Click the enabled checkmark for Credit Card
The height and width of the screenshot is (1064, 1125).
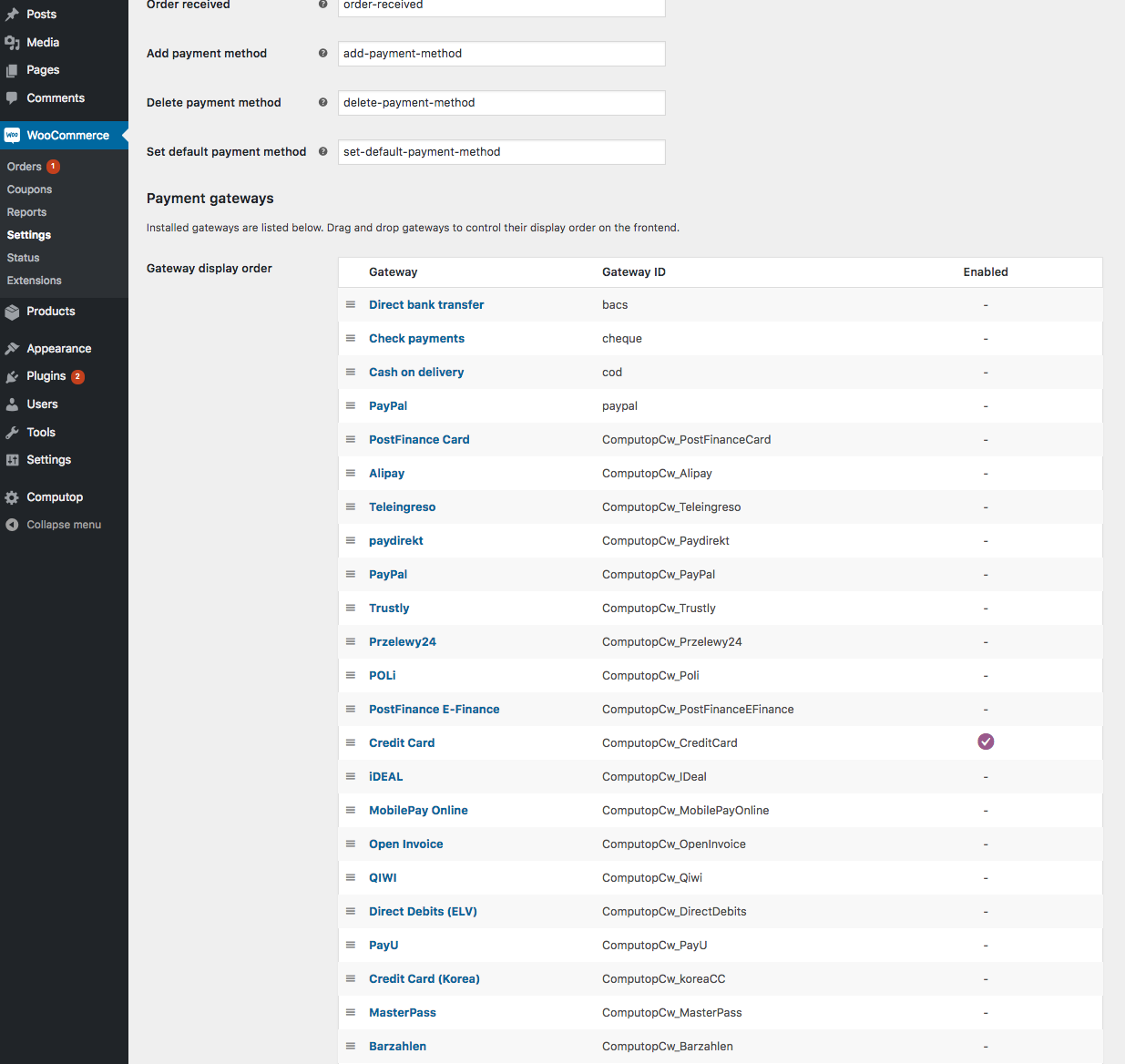click(x=986, y=742)
